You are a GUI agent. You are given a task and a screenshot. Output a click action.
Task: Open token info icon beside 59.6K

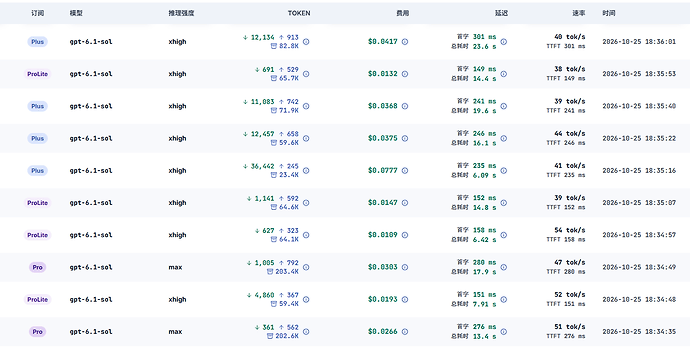(x=306, y=138)
